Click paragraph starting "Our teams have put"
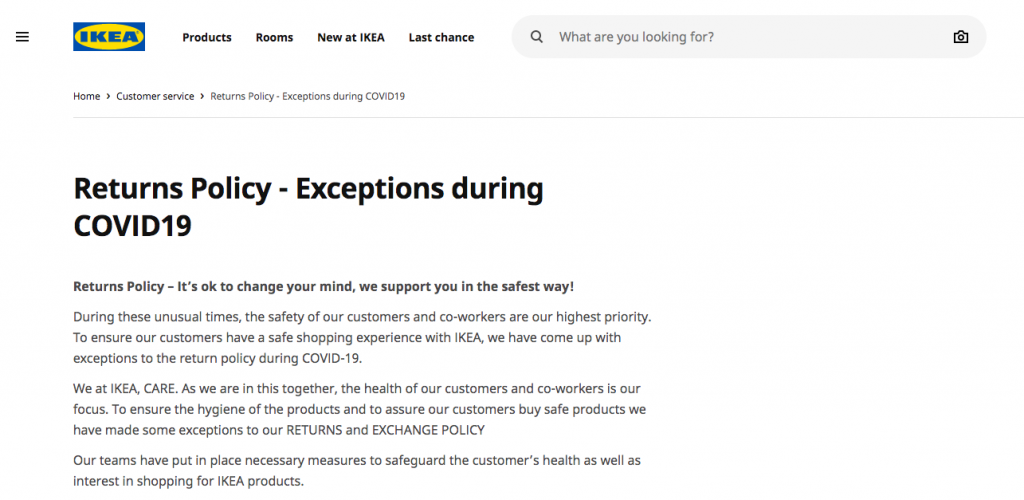This screenshot has width=1024, height=500. tap(357, 471)
